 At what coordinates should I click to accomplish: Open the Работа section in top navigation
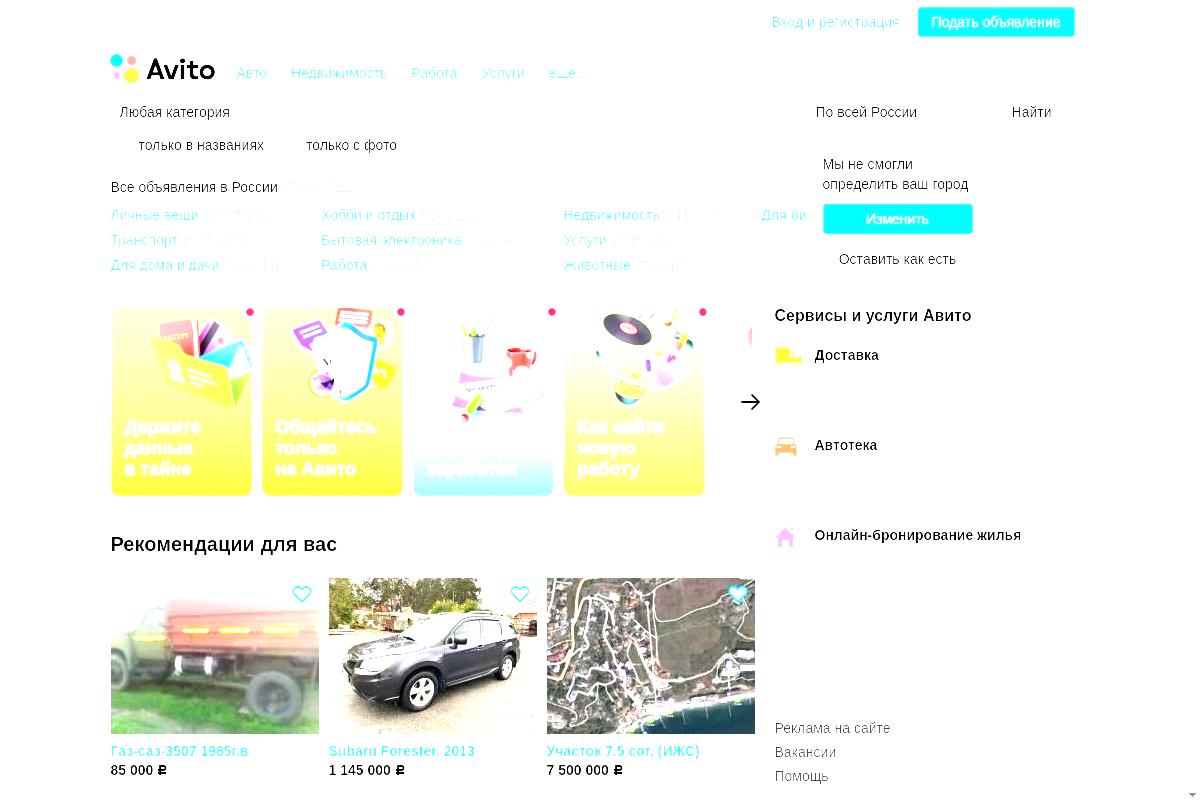[434, 73]
